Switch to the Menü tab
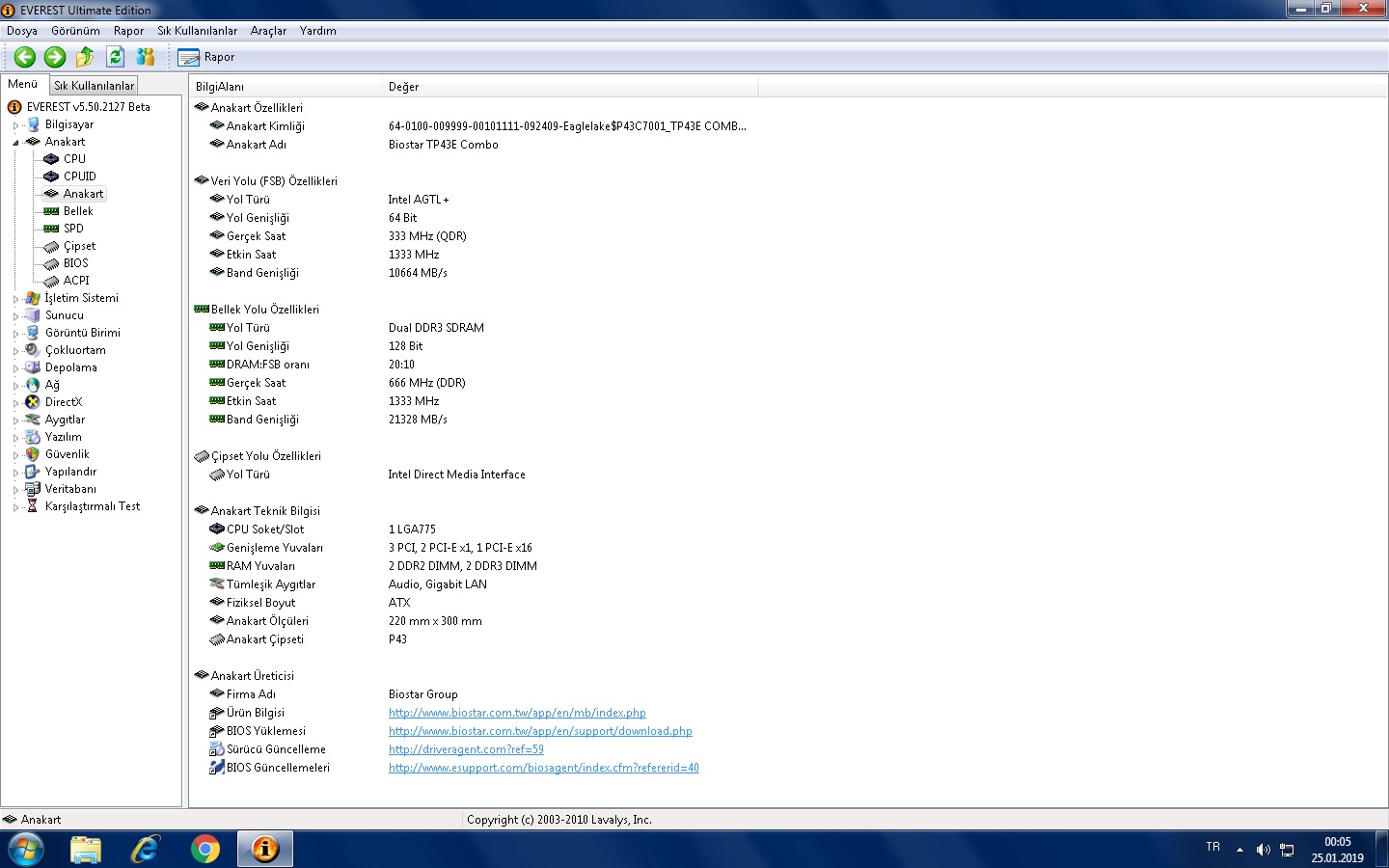 [23, 84]
